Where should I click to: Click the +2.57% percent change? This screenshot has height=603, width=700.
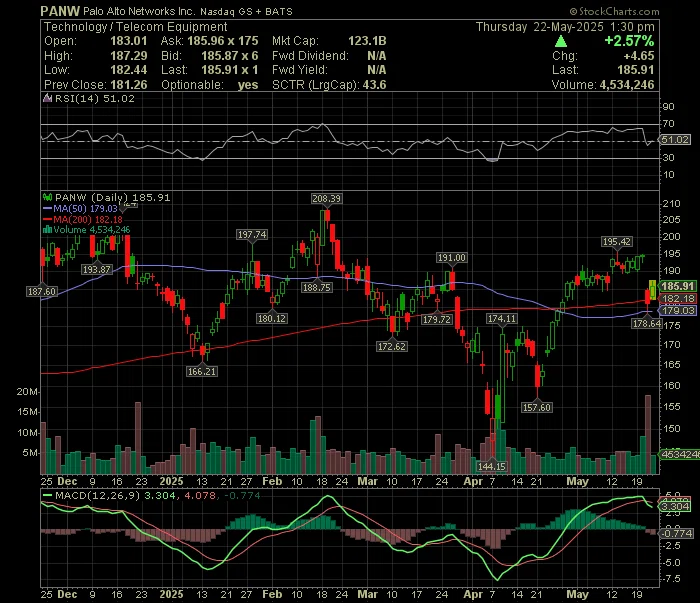(x=629, y=41)
